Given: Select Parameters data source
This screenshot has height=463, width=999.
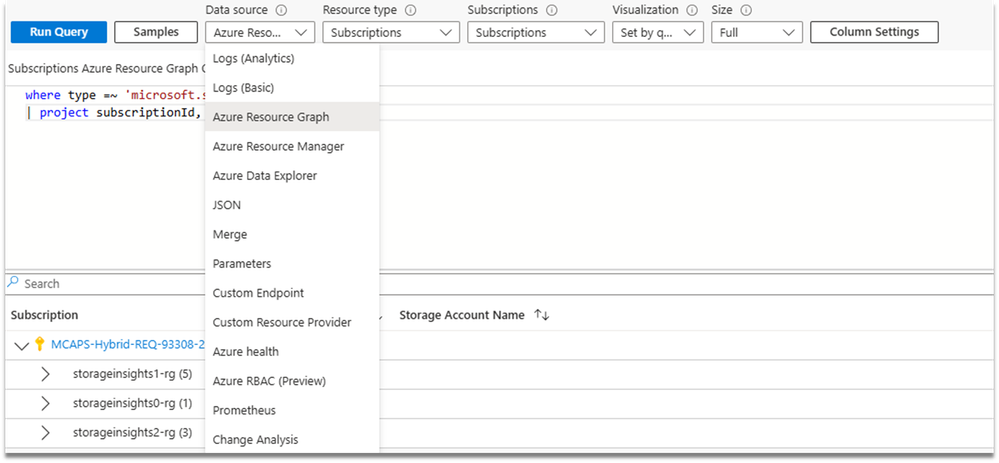Looking at the screenshot, I should (292, 264).
